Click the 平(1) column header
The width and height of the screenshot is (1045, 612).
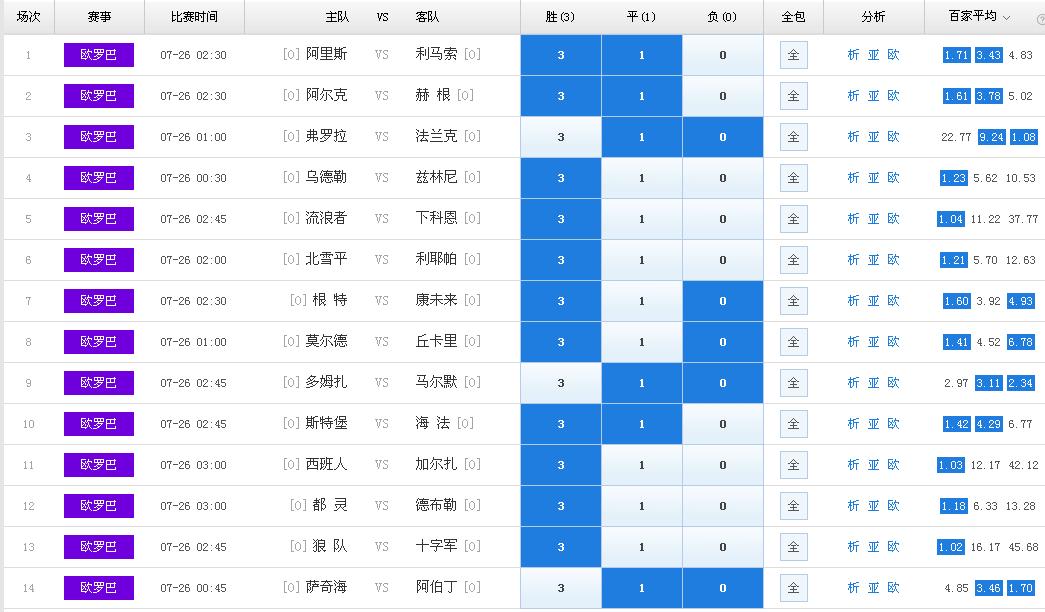641,17
